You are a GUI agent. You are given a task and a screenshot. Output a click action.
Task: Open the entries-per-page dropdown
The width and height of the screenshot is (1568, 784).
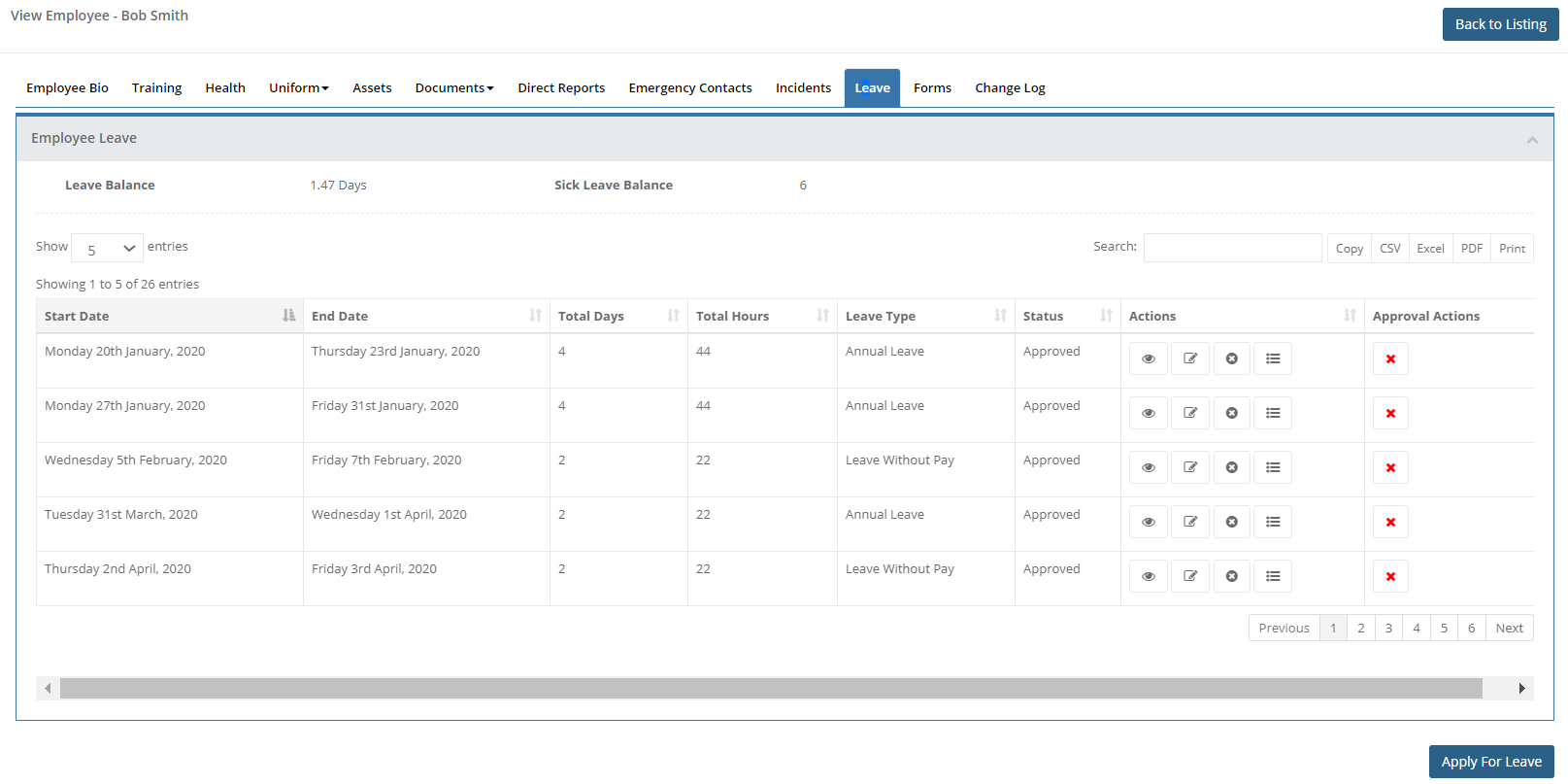[x=108, y=249]
